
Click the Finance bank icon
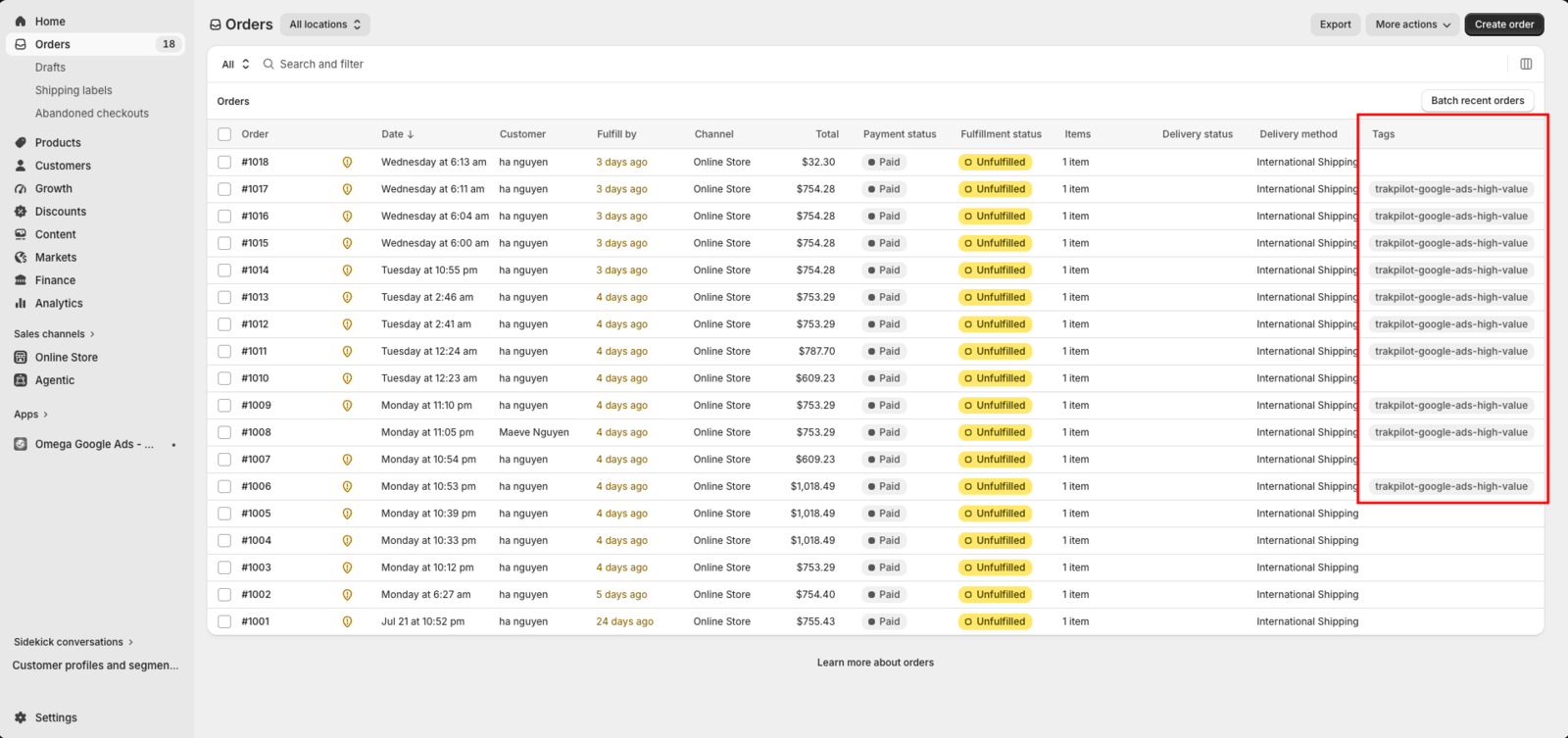pyautogui.click(x=21, y=280)
